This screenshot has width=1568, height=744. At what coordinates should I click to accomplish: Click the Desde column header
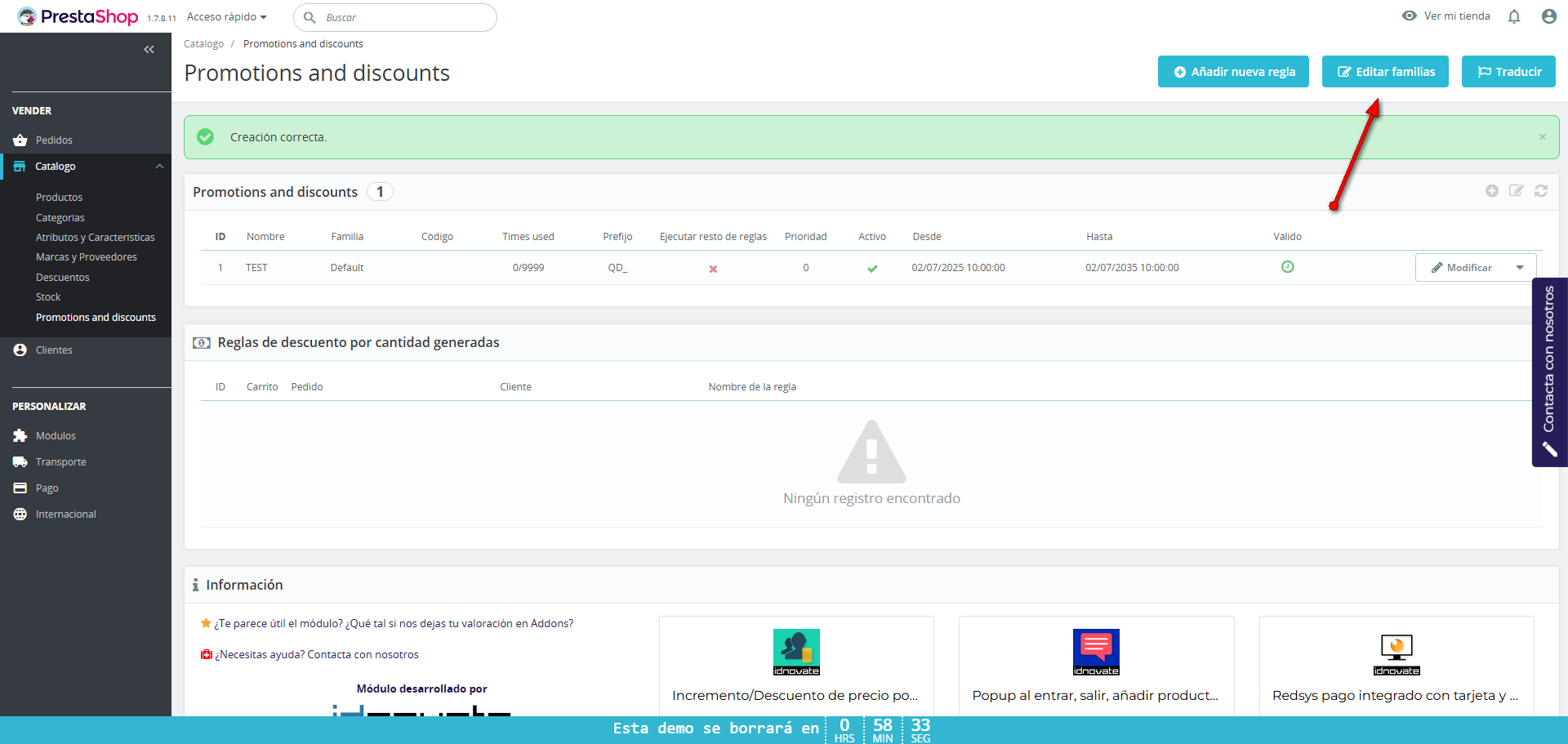pos(927,237)
